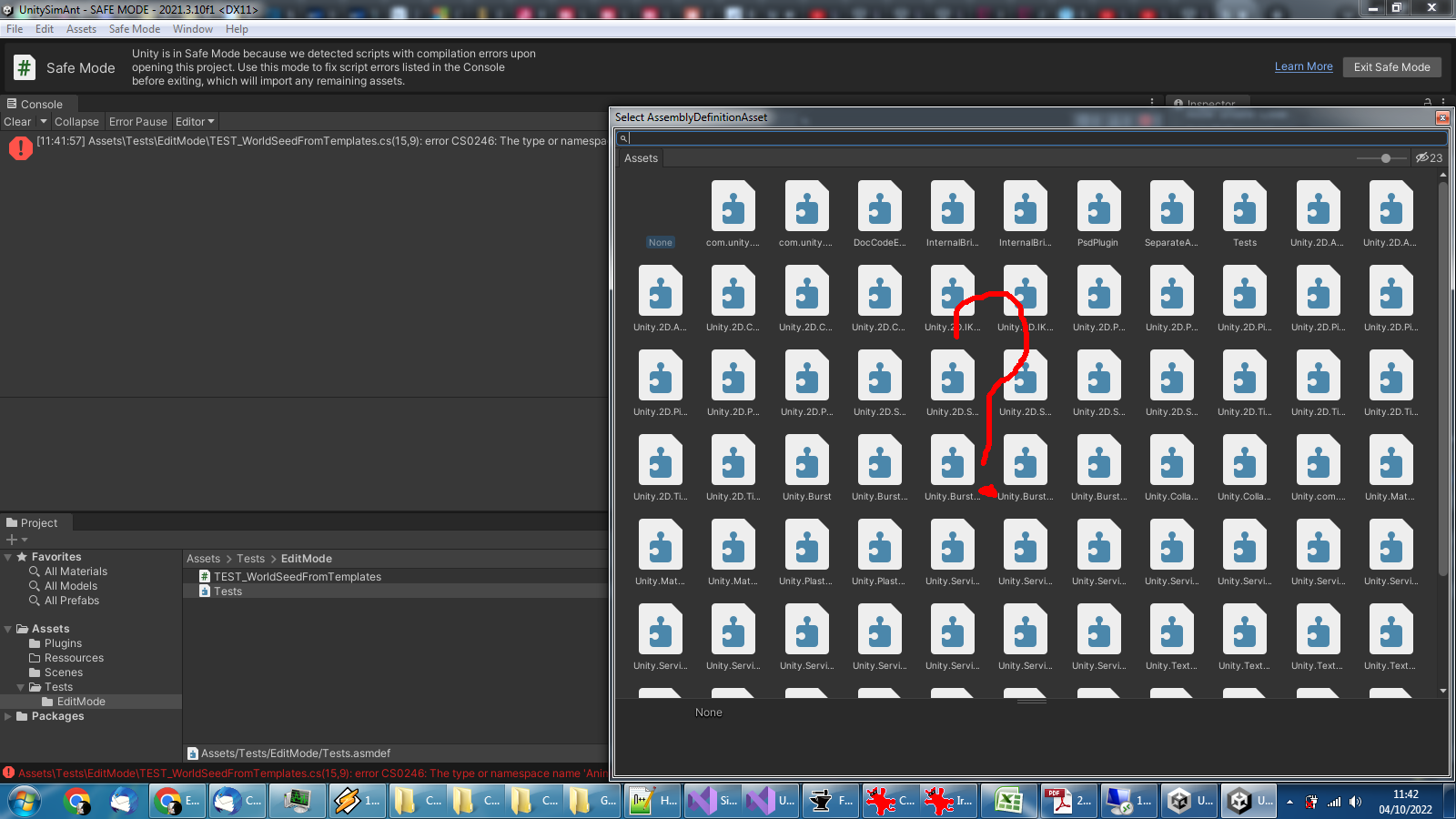Open the Edit menu
1456x819 pixels.
45,29
